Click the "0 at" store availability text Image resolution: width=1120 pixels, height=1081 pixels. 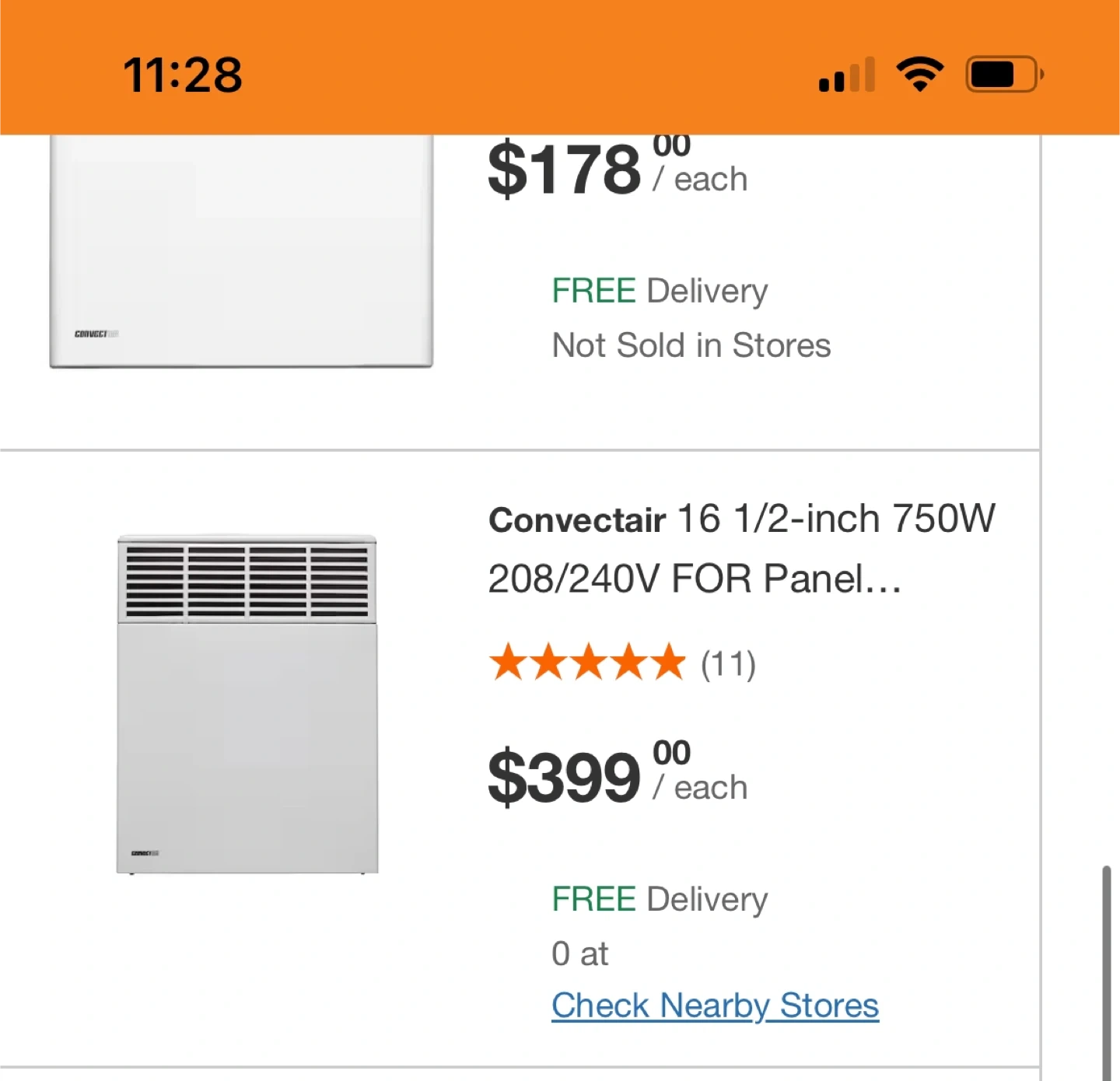579,953
